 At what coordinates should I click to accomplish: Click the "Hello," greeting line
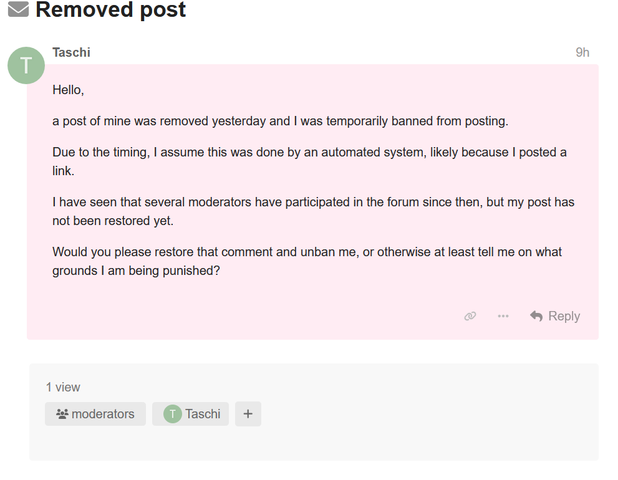[x=70, y=90]
